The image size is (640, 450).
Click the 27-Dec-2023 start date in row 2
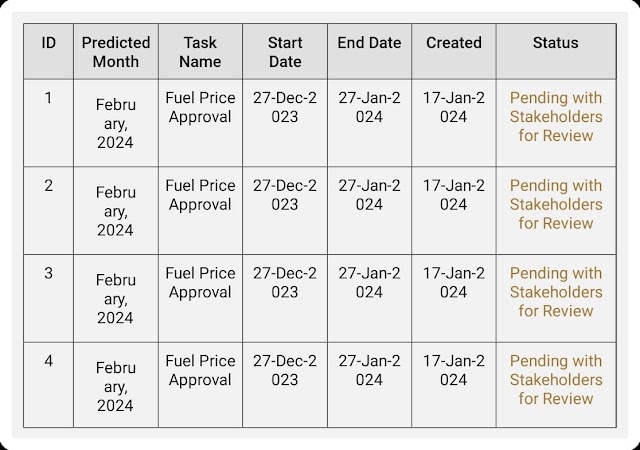(285, 195)
